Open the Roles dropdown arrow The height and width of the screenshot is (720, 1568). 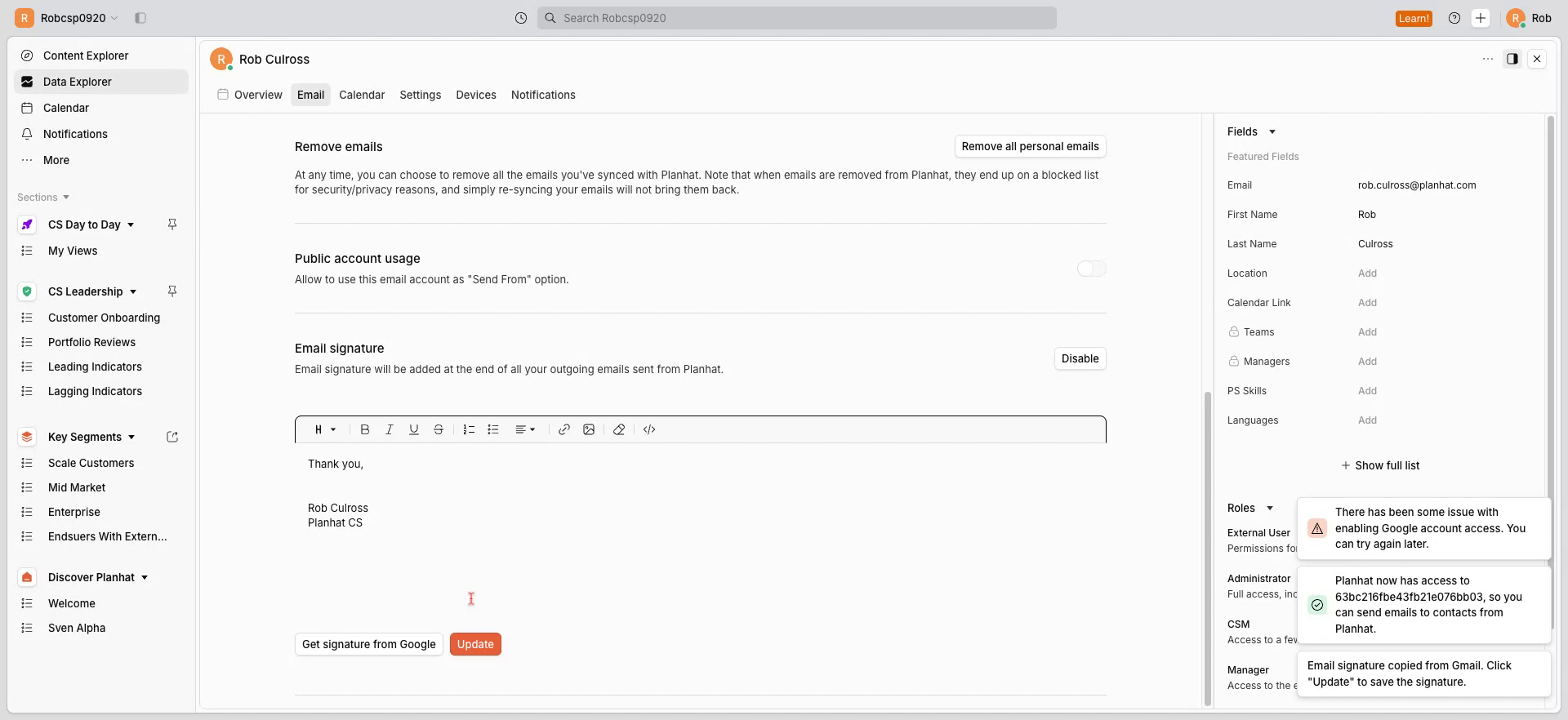pos(1269,509)
